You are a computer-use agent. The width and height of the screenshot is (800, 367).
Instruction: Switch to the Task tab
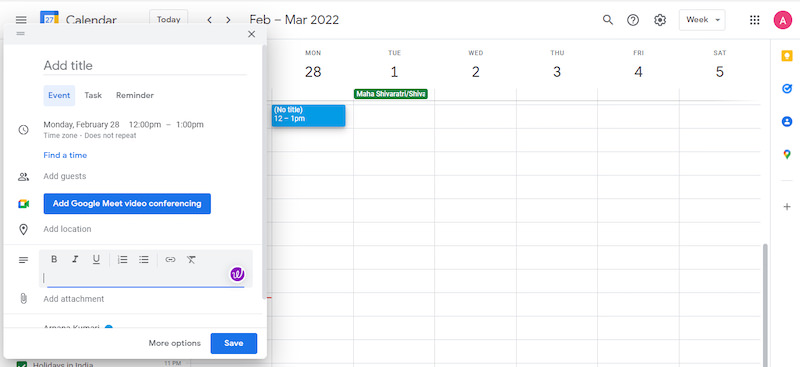pyautogui.click(x=93, y=95)
